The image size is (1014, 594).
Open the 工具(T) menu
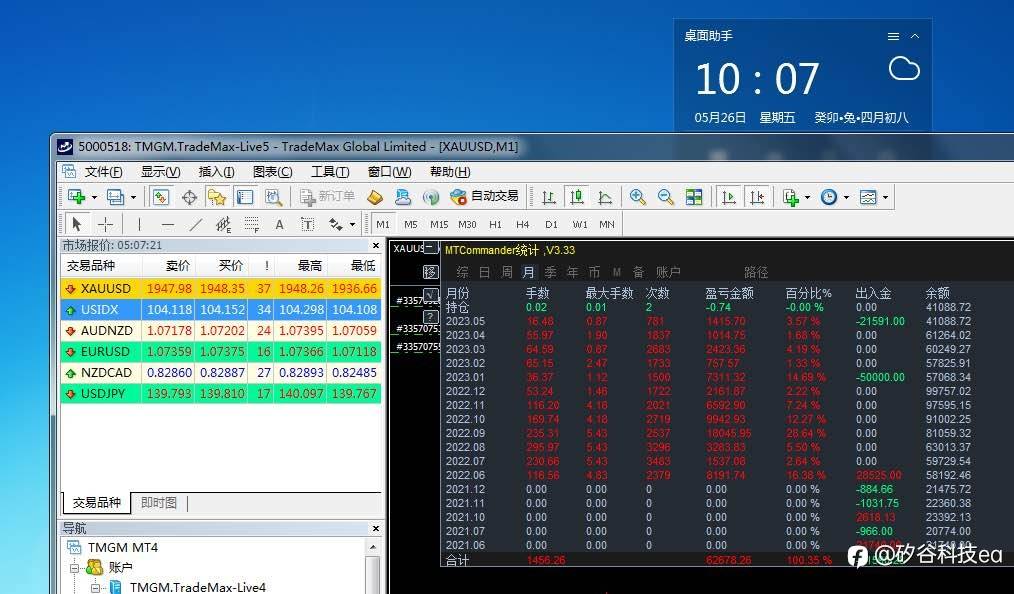(x=330, y=172)
